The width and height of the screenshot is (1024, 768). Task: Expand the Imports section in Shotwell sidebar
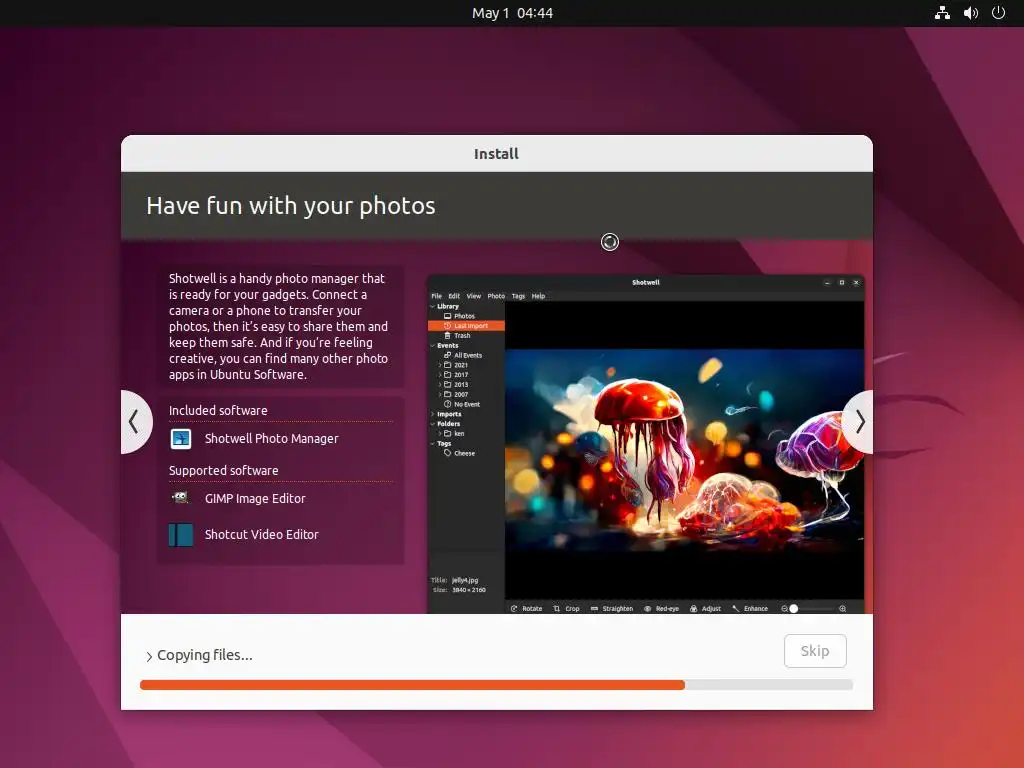point(432,414)
